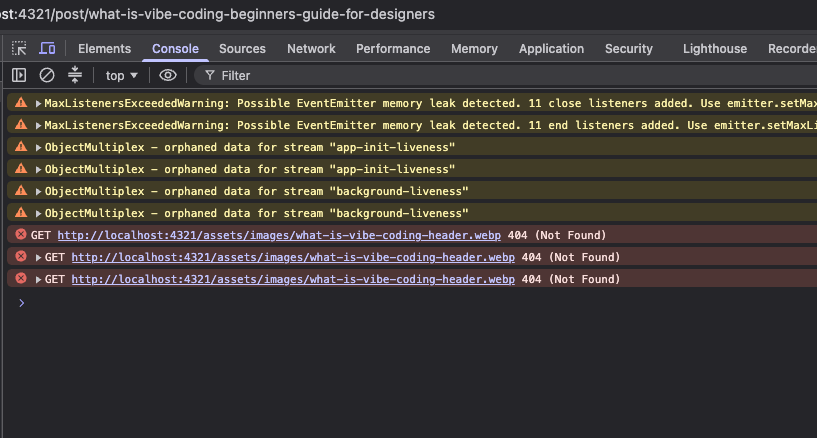Click the collapse-groups icon beside the clear icon

tap(75, 75)
